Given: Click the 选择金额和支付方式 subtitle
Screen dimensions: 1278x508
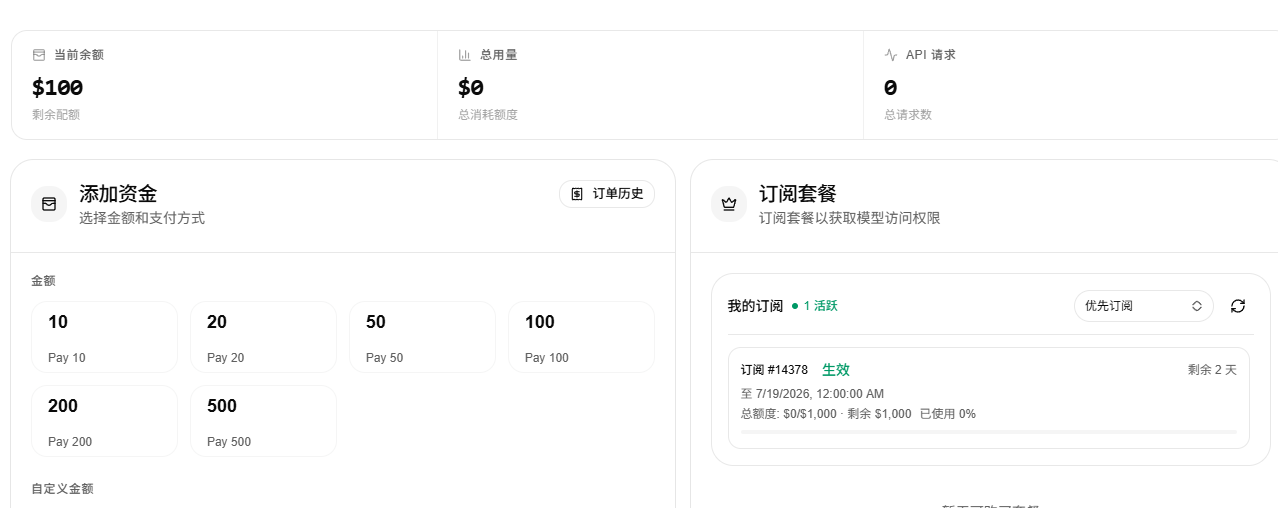Looking at the screenshot, I should (x=142, y=218).
